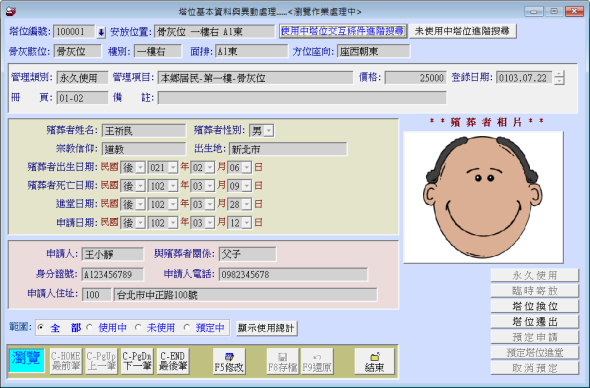The image size is (590, 388).
Task: Click the 預定塔位進堂 button
Action: pyautogui.click(x=534, y=352)
